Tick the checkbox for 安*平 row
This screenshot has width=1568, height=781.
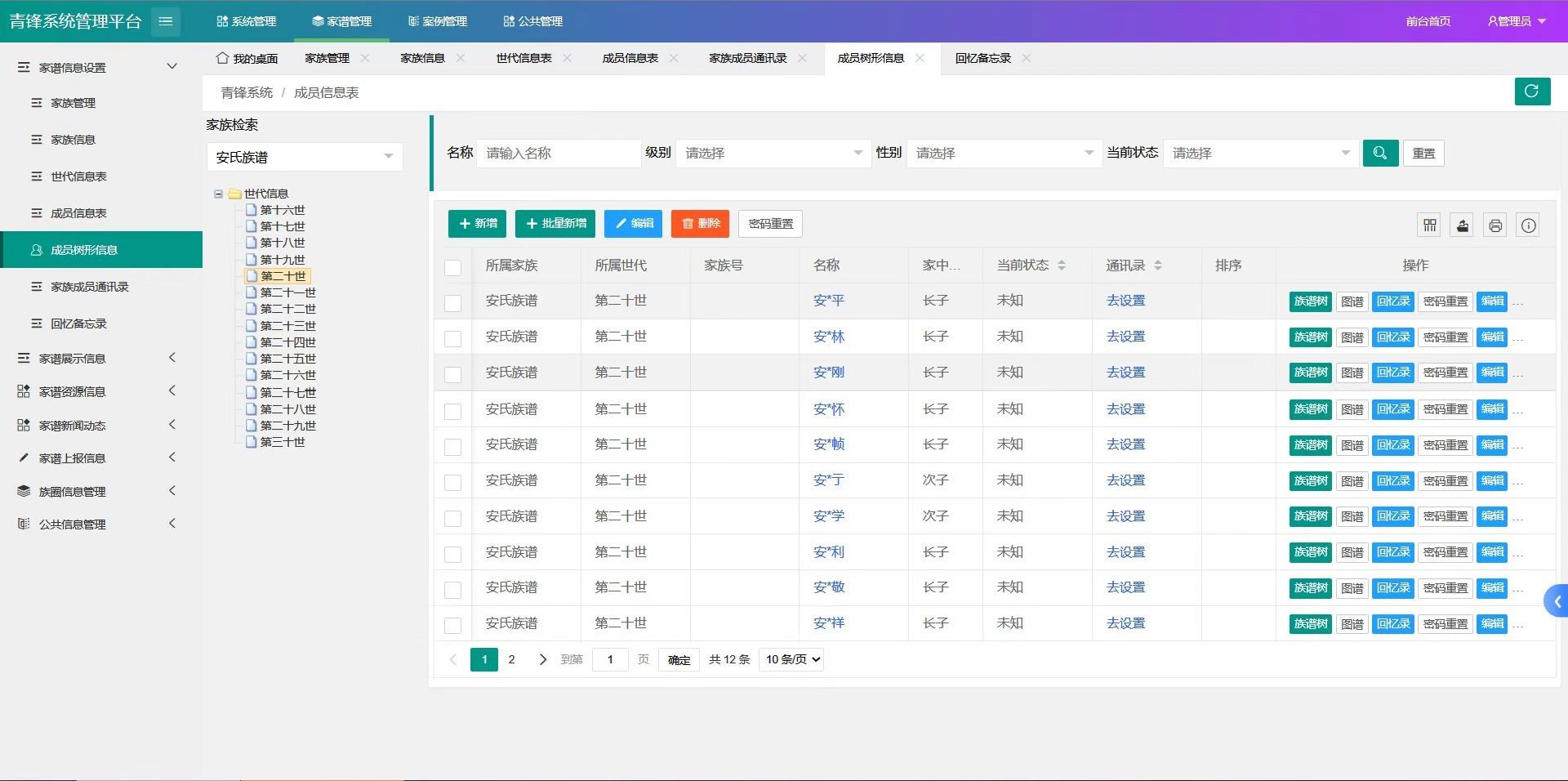(452, 303)
